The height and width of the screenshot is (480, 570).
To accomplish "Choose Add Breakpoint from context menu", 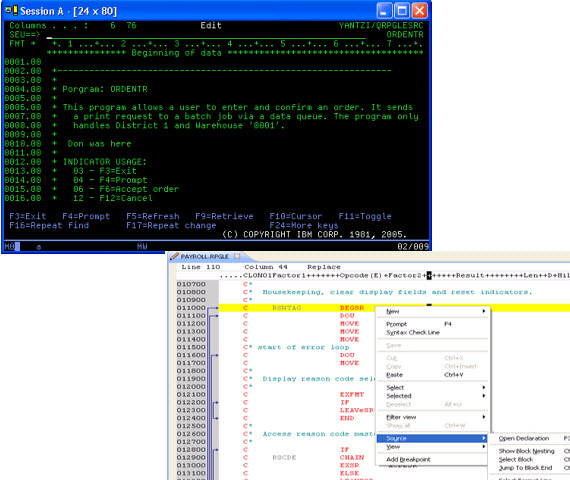I will pyautogui.click(x=433, y=459).
